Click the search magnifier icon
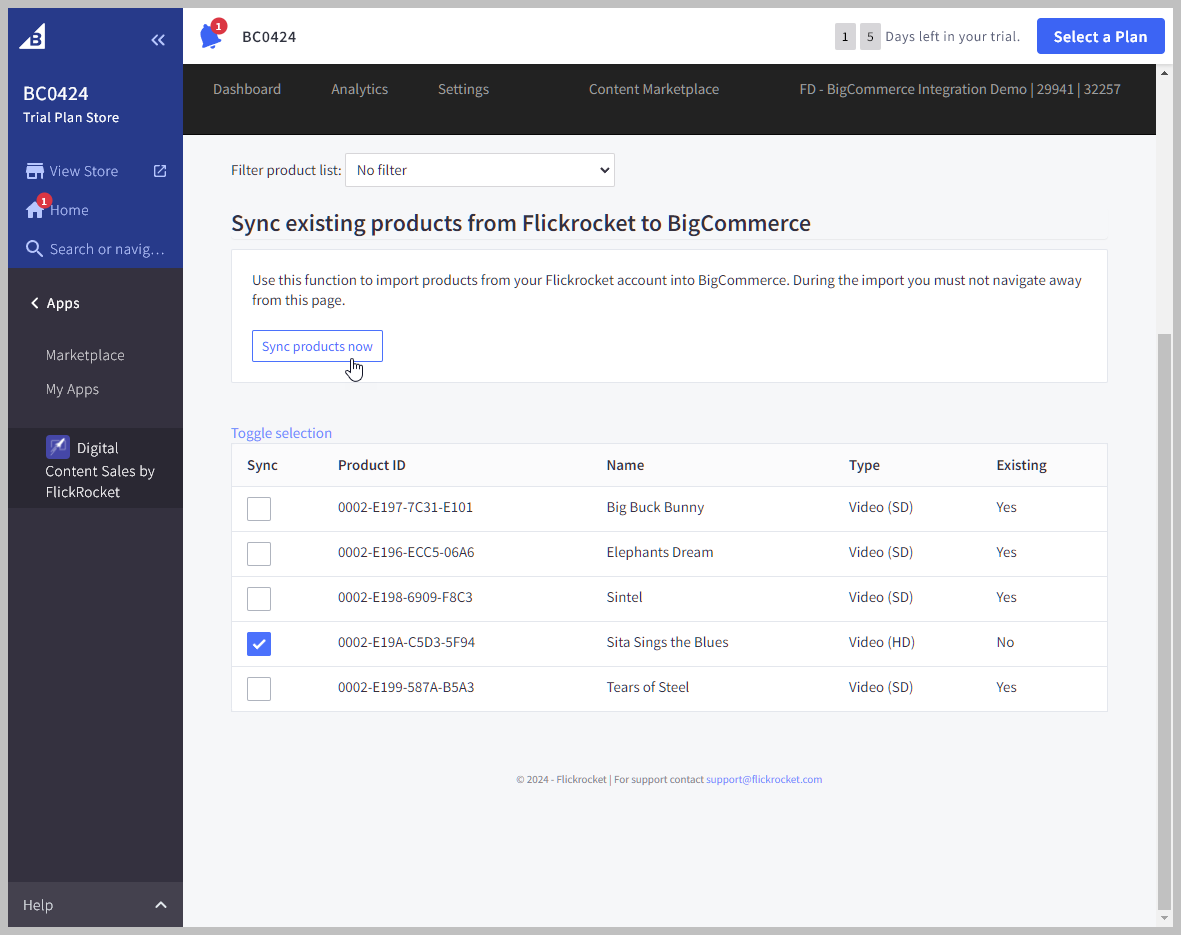The height and width of the screenshot is (935, 1181). point(35,249)
